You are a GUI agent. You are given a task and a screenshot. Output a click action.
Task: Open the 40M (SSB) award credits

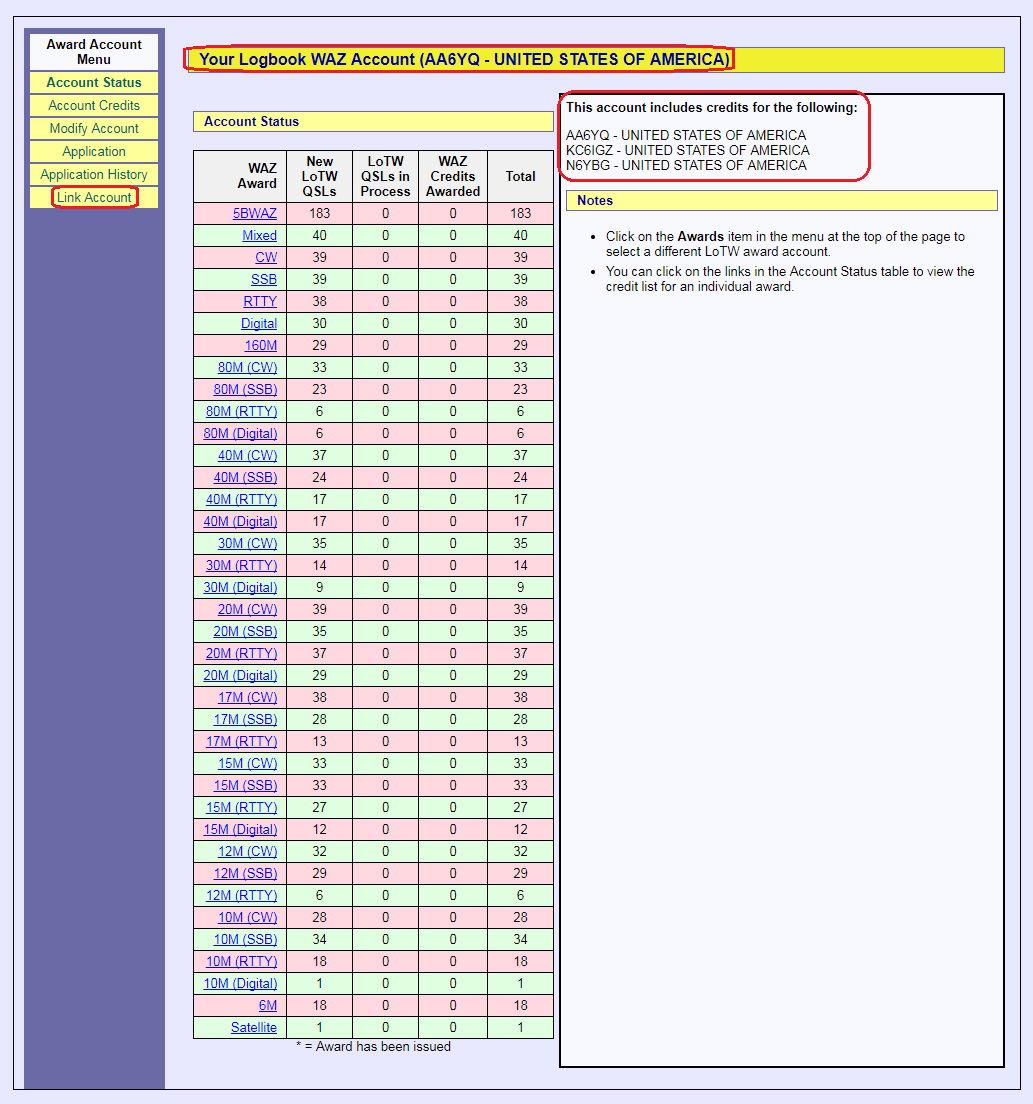[245, 478]
